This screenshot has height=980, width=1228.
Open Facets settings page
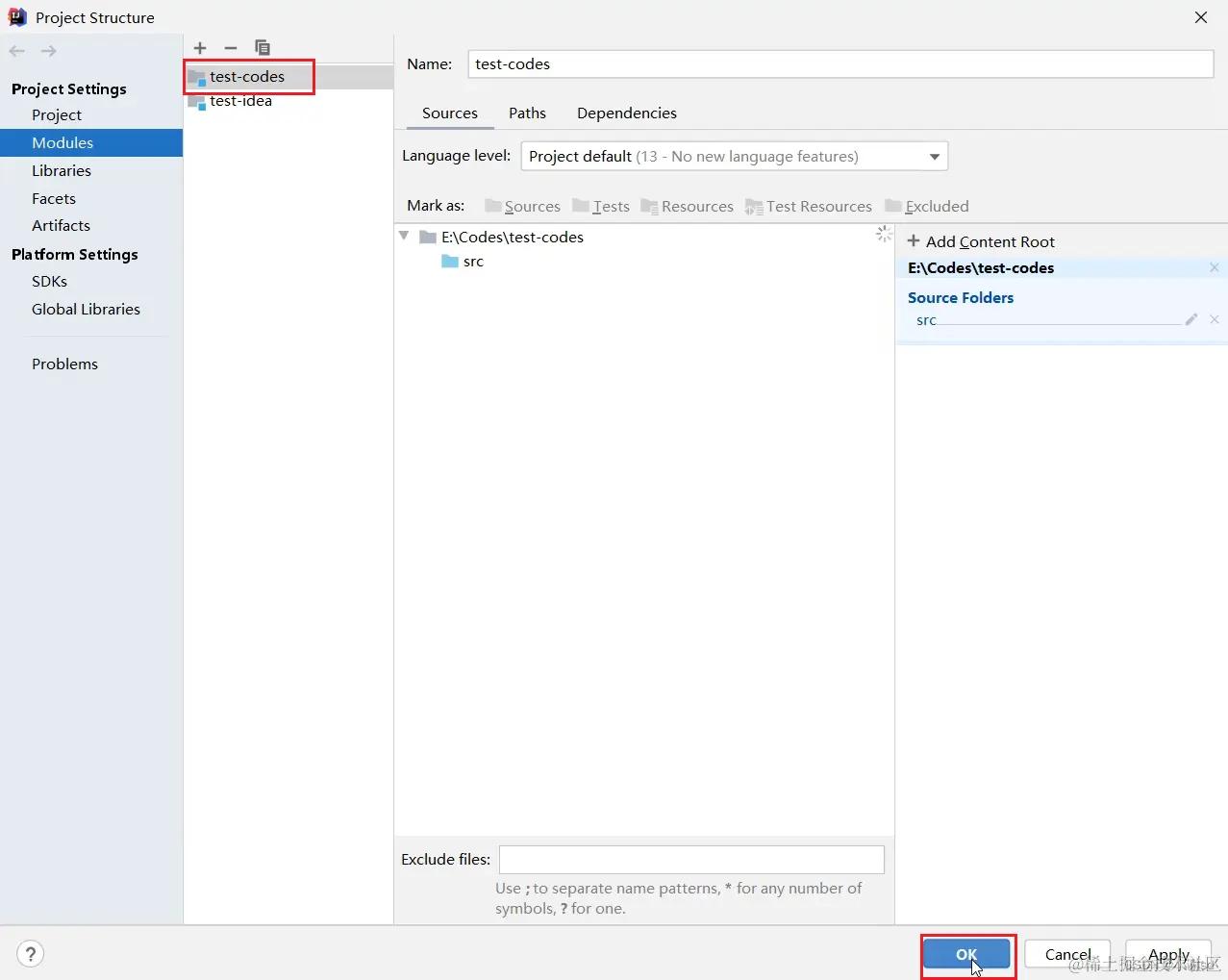tap(54, 198)
